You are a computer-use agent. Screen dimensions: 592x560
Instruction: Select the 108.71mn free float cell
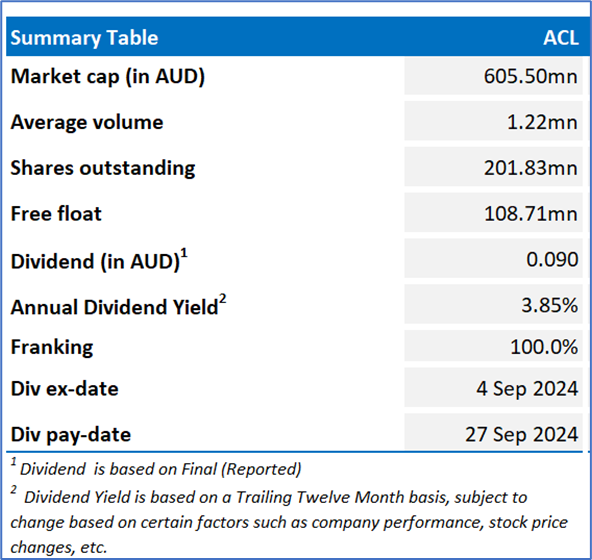coord(493,213)
